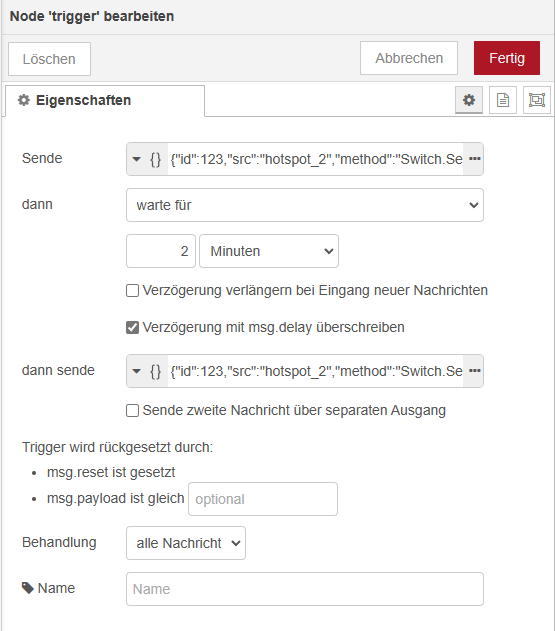Image resolution: width=555 pixels, height=631 pixels.
Task: Open node description document icon
Action: point(503,100)
